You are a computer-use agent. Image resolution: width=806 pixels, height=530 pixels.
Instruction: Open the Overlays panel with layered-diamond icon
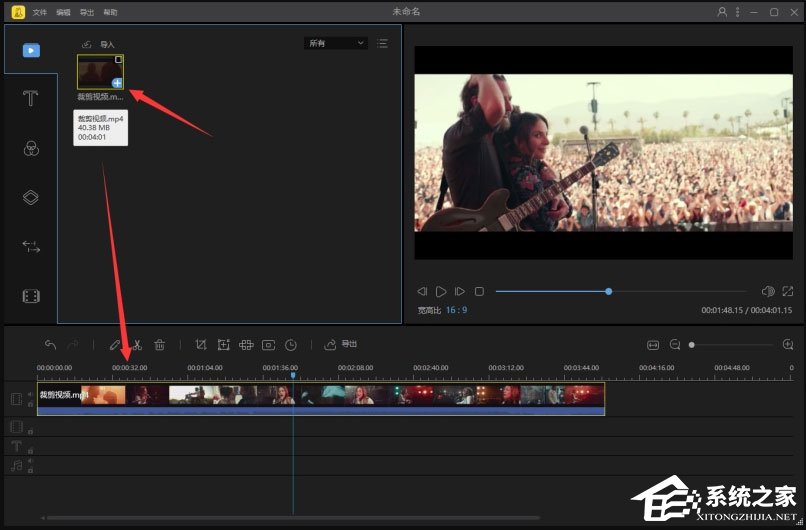[31, 197]
